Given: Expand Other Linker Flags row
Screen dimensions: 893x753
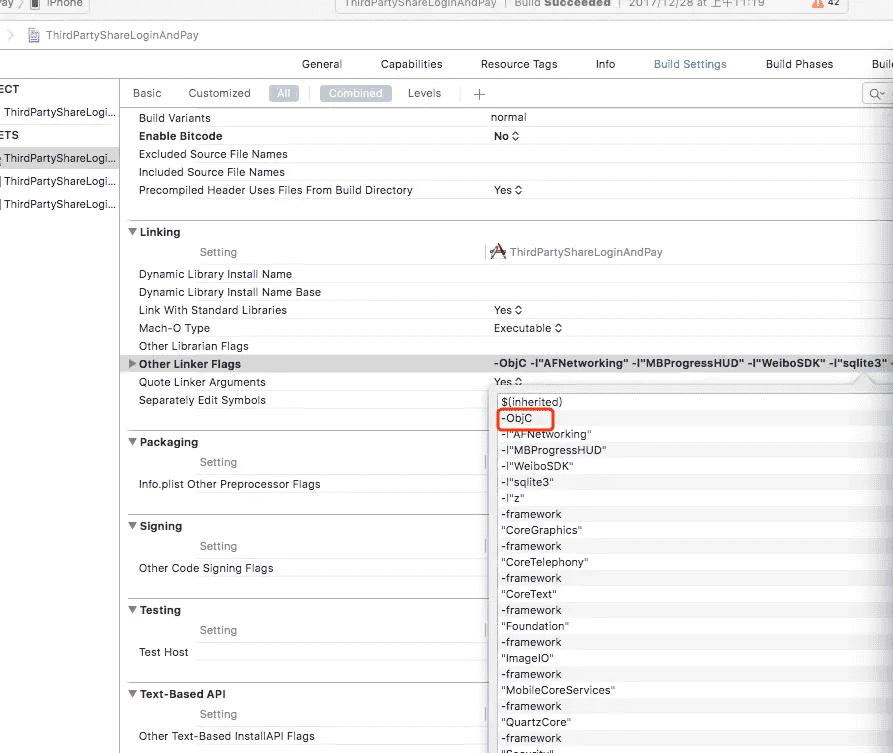Looking at the screenshot, I should click(132, 363).
